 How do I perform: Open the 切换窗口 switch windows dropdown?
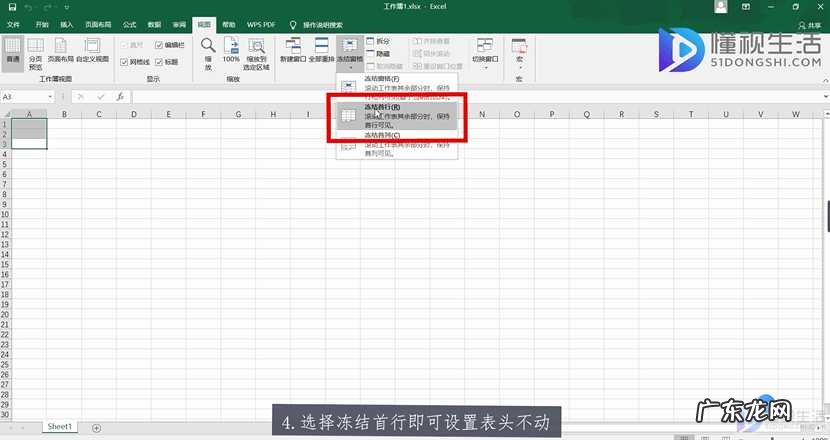(485, 53)
